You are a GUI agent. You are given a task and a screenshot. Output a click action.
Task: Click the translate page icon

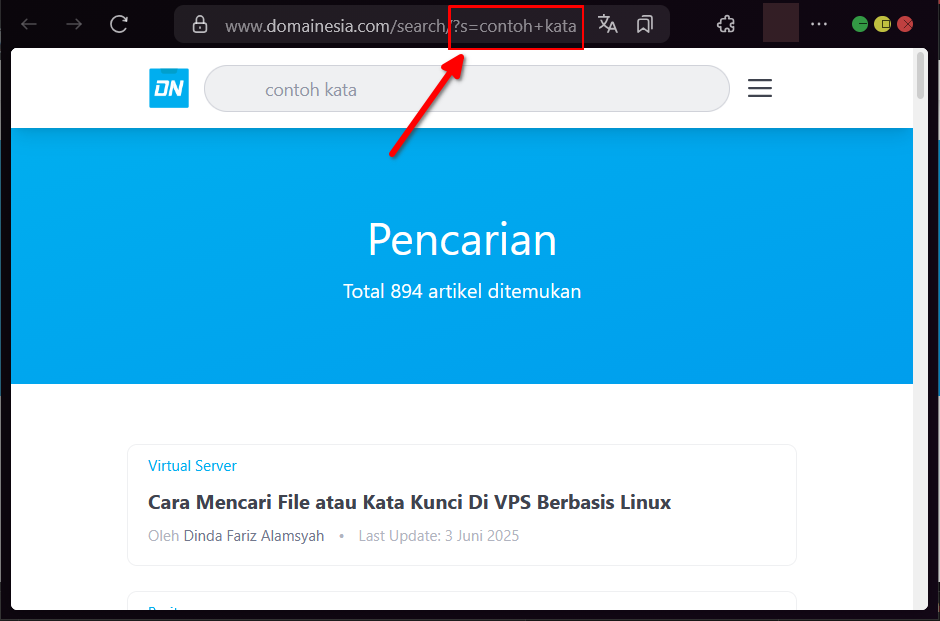(607, 24)
